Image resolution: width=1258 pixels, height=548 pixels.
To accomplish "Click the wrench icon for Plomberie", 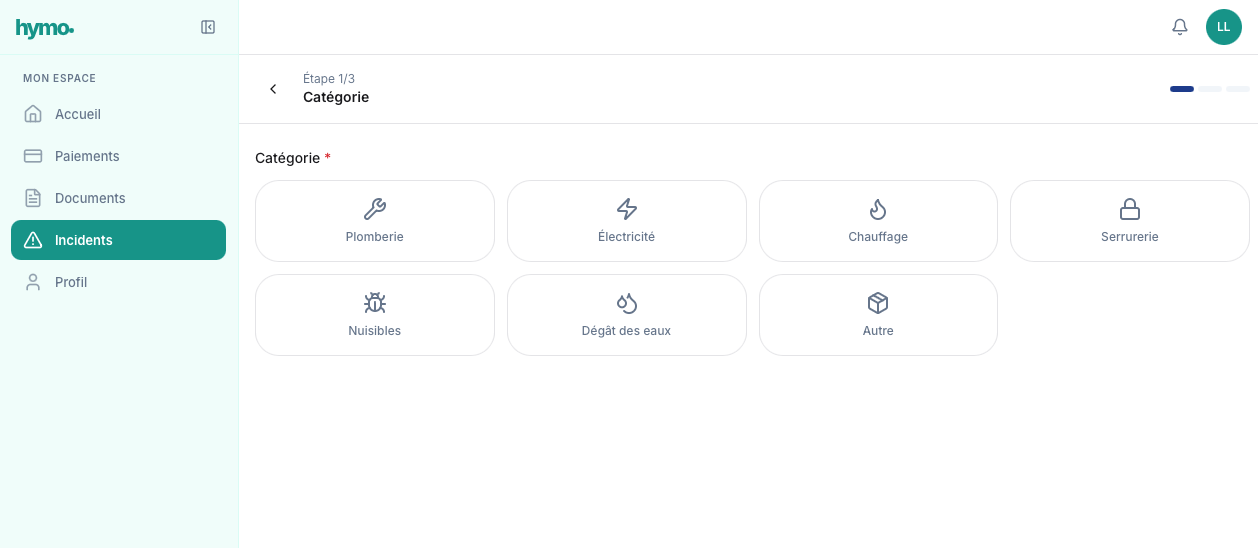I will click(374, 209).
